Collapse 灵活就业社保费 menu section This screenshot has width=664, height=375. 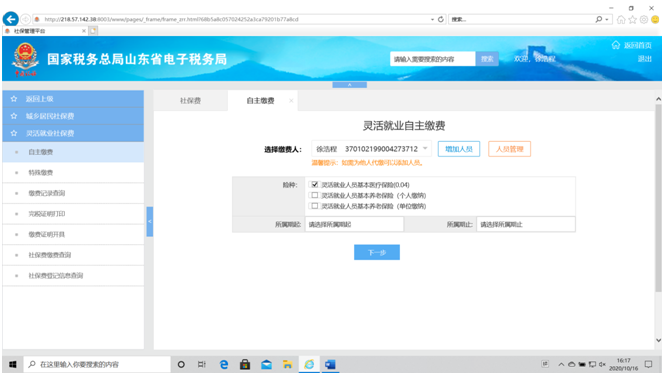73,133
